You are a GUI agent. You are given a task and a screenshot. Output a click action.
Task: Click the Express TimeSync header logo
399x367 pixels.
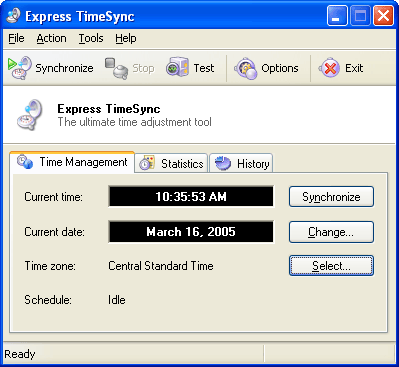30,115
